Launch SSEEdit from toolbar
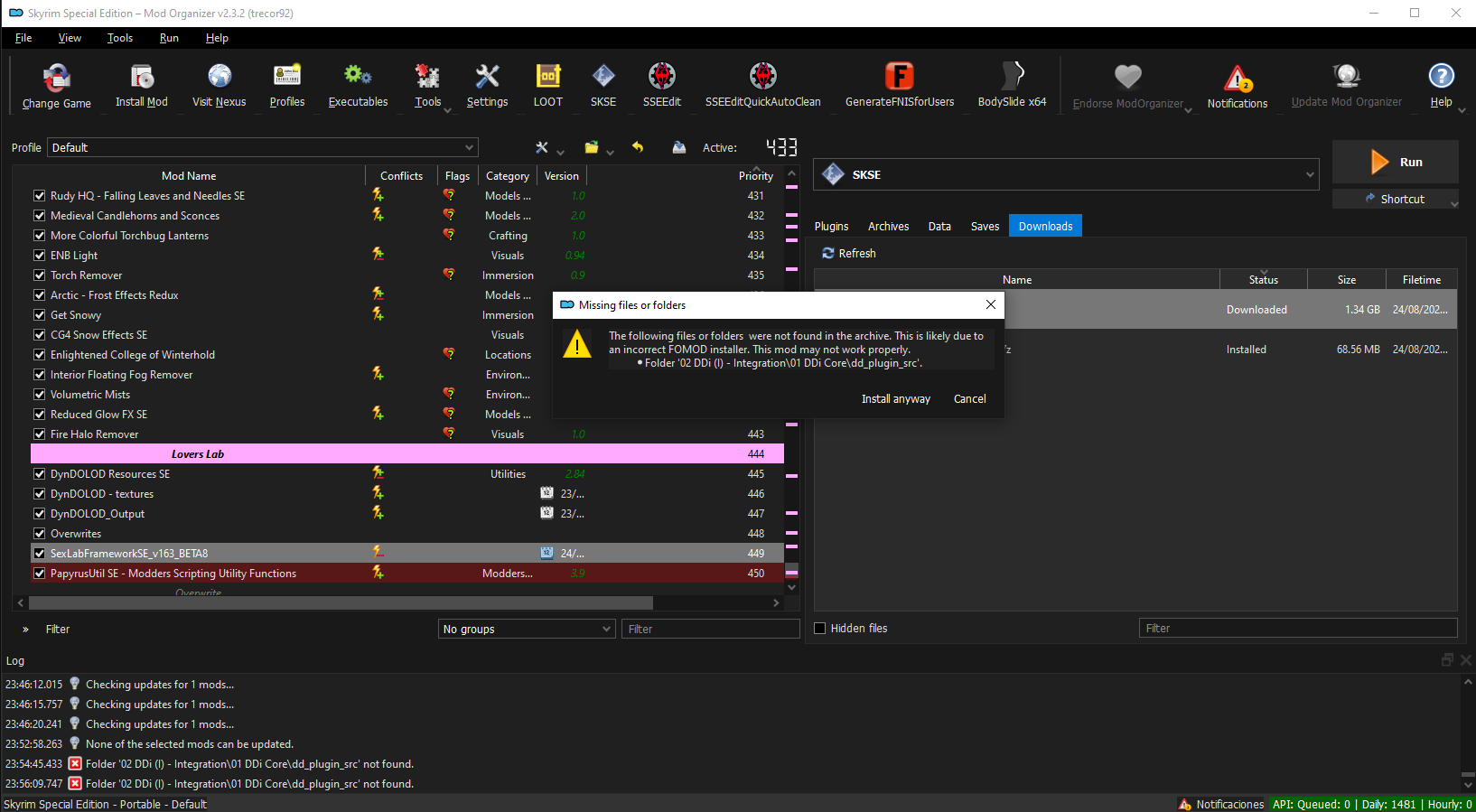This screenshot has height=812, width=1476. (662, 86)
